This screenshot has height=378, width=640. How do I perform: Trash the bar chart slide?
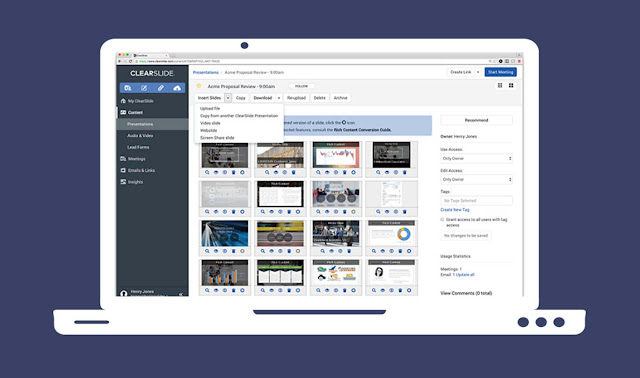pyautogui.click(x=233, y=290)
